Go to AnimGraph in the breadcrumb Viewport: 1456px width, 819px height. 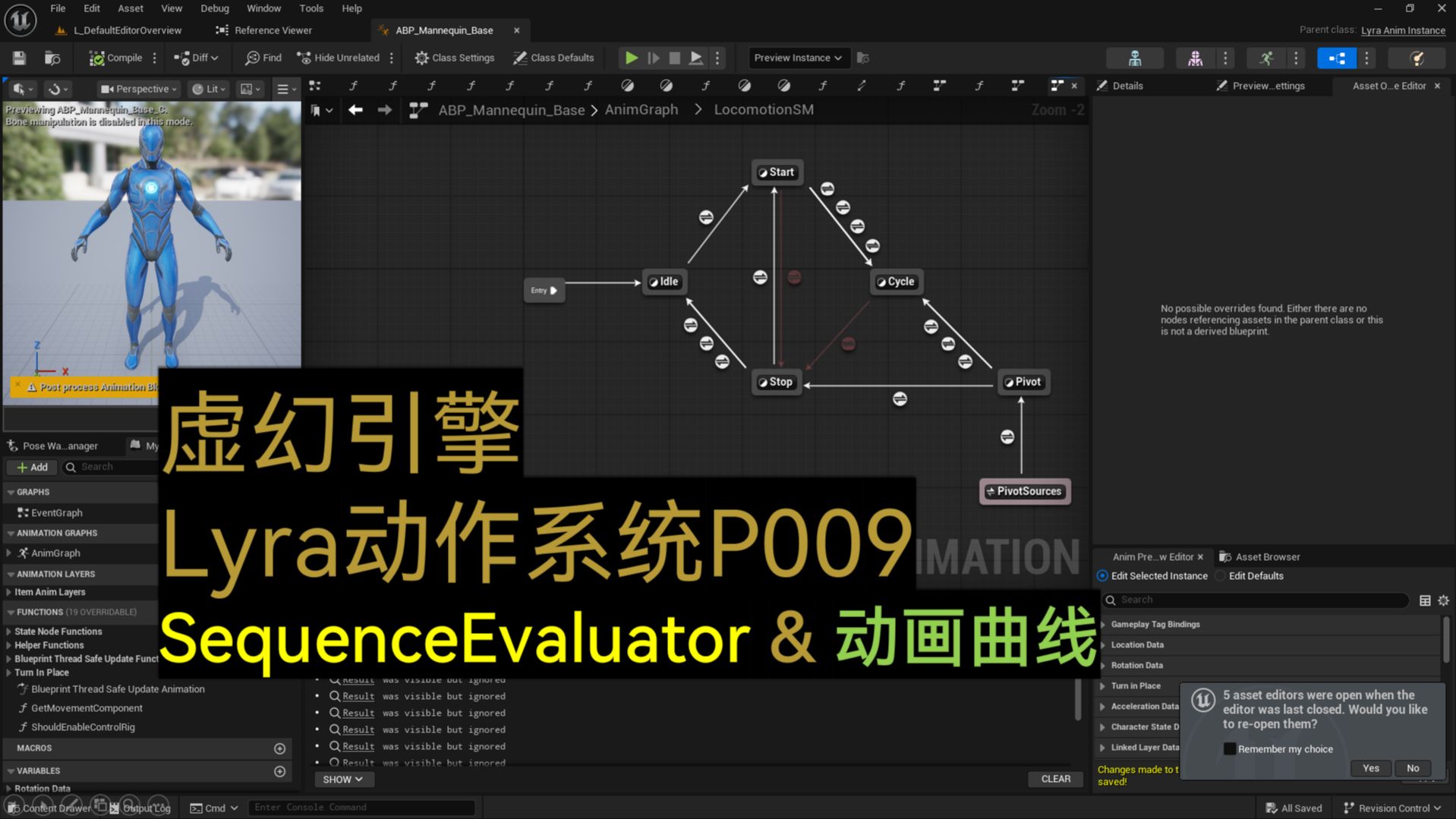[641, 110]
